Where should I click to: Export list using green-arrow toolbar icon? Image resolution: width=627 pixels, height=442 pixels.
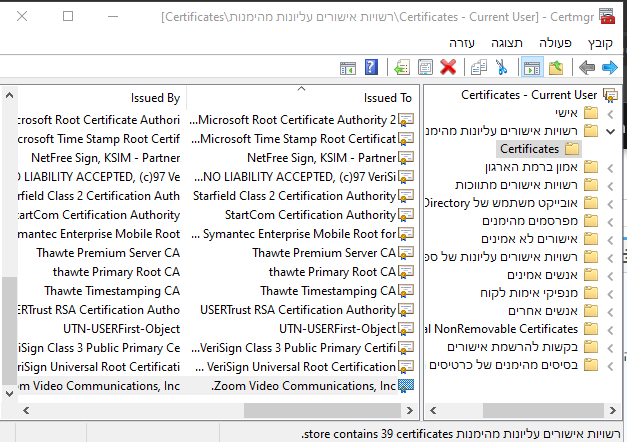pos(402,67)
